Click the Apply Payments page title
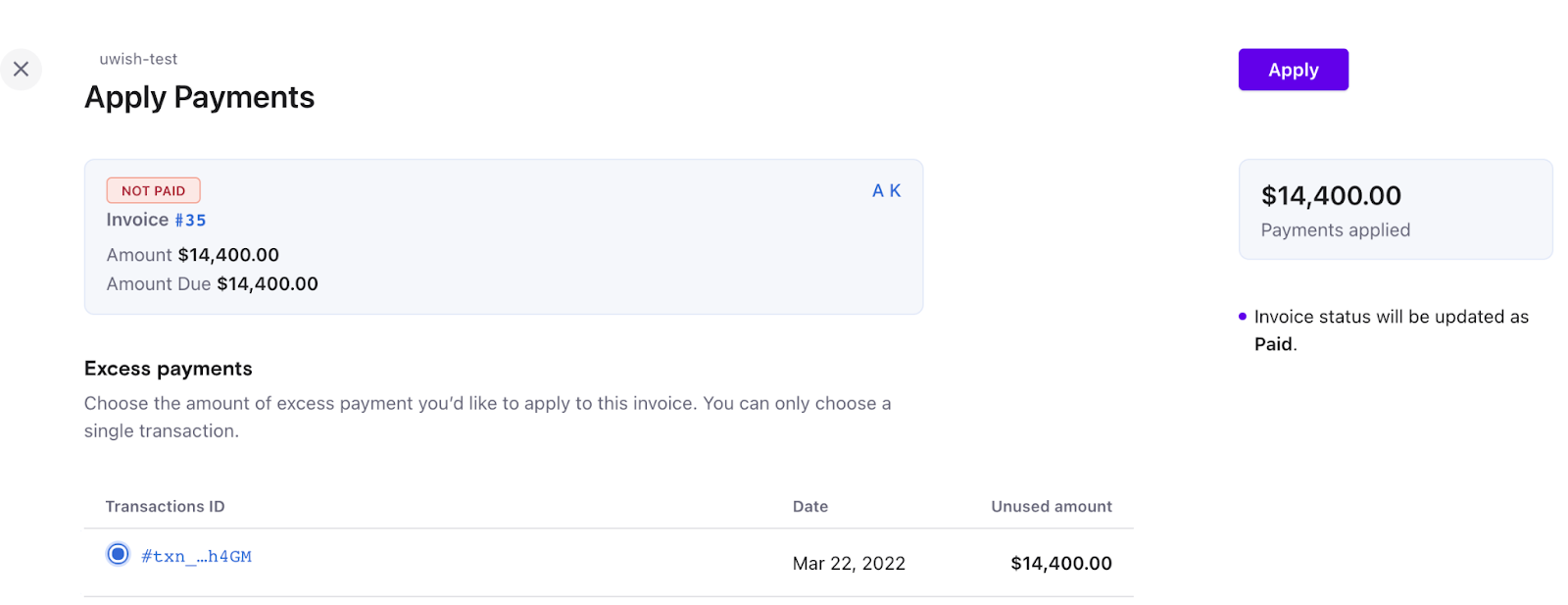The height and width of the screenshot is (605, 1568). click(199, 97)
